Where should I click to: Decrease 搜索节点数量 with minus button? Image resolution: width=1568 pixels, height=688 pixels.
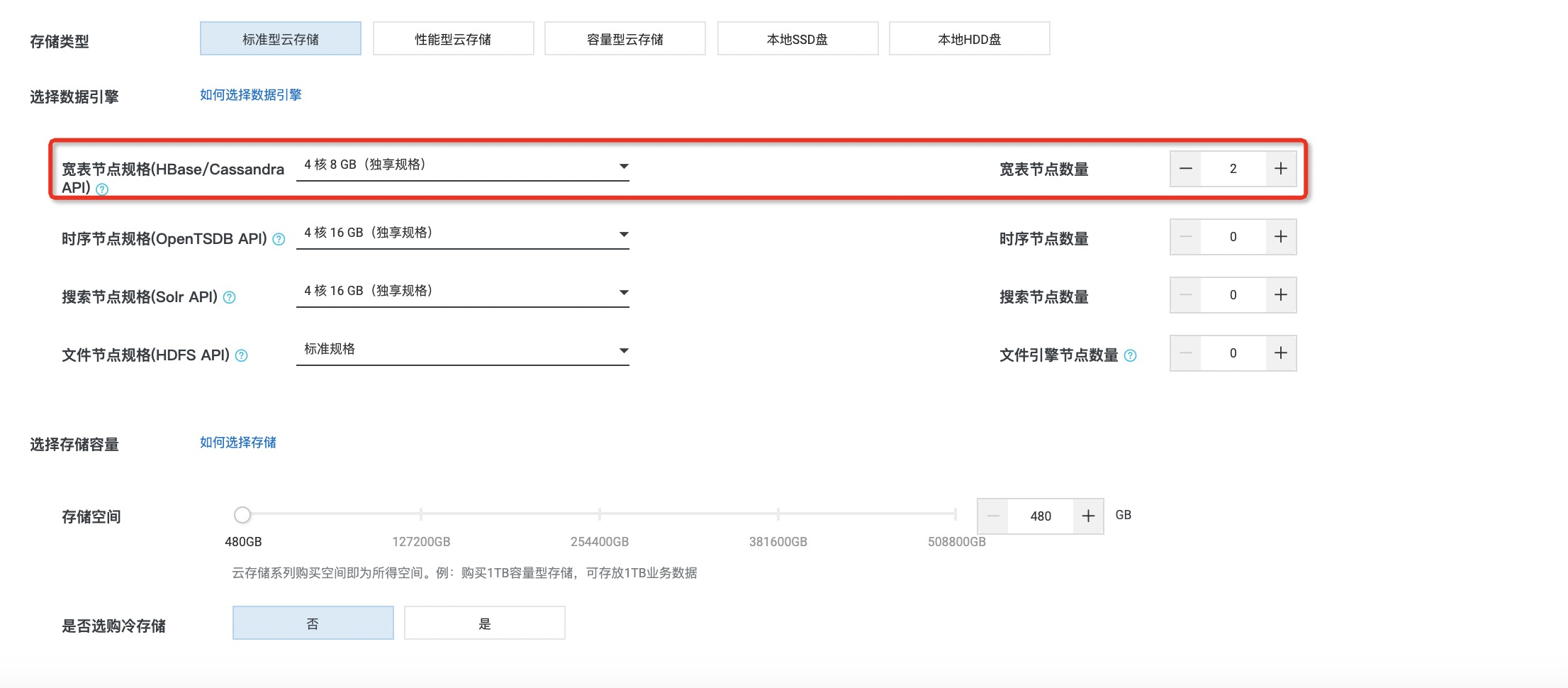pos(1185,295)
